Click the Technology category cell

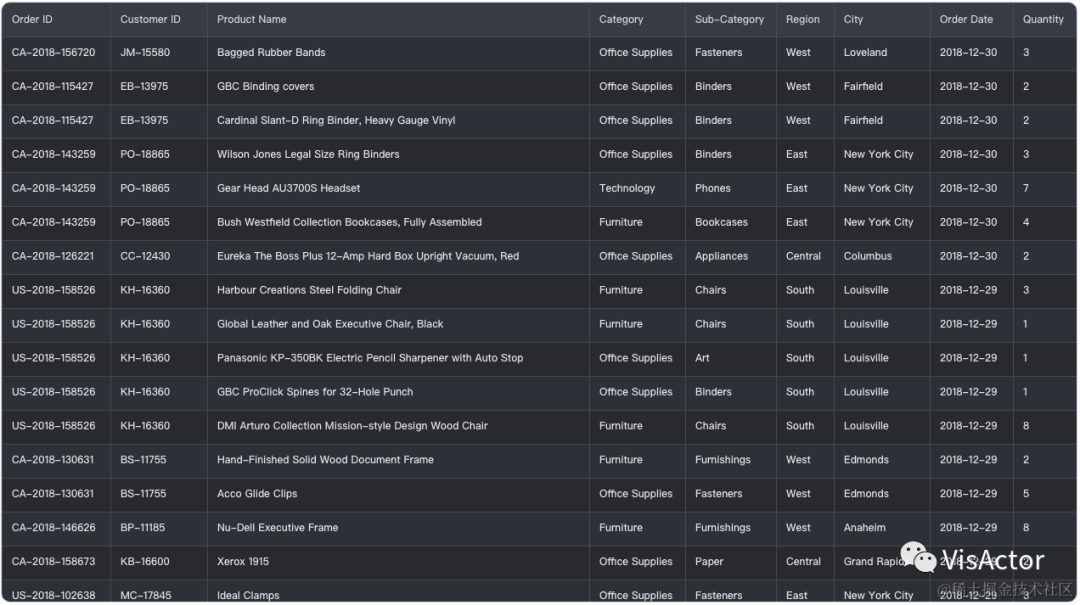(x=627, y=188)
